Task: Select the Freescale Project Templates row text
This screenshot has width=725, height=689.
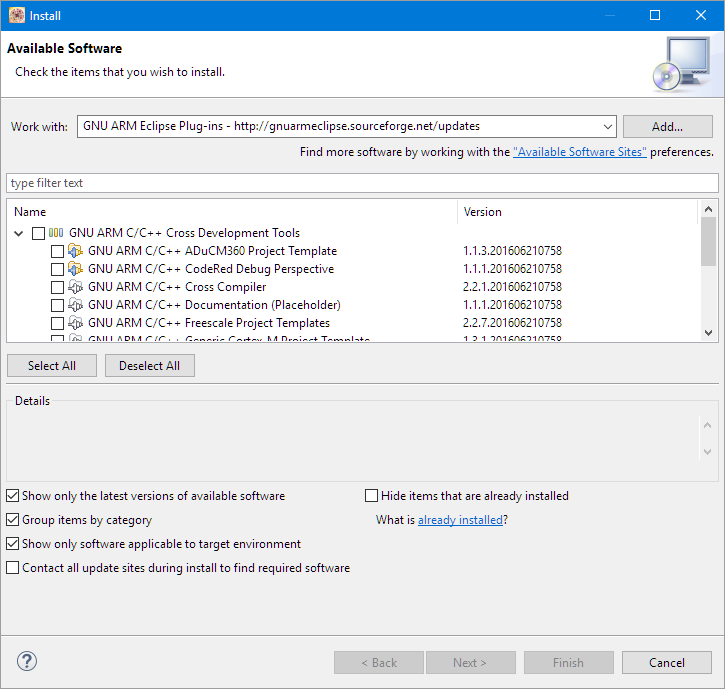Action: click(209, 323)
